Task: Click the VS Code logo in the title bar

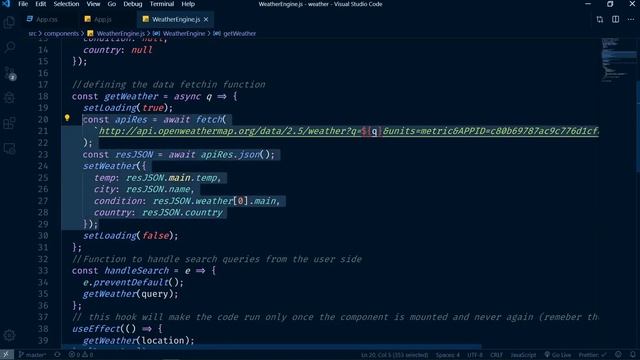Action: click(6, 4)
